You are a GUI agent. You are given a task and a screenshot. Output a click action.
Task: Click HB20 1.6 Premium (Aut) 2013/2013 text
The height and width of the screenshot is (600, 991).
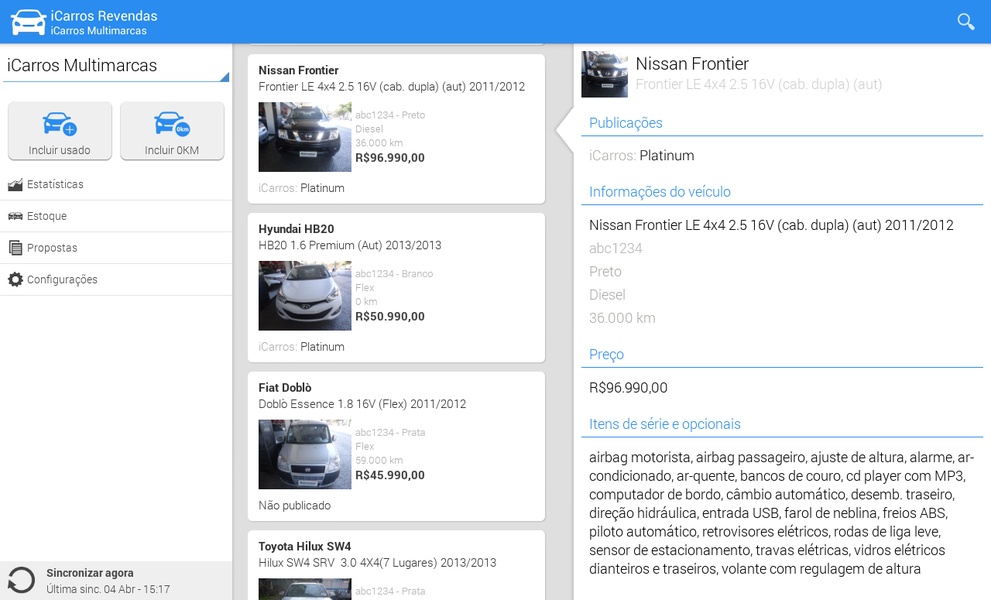point(350,245)
